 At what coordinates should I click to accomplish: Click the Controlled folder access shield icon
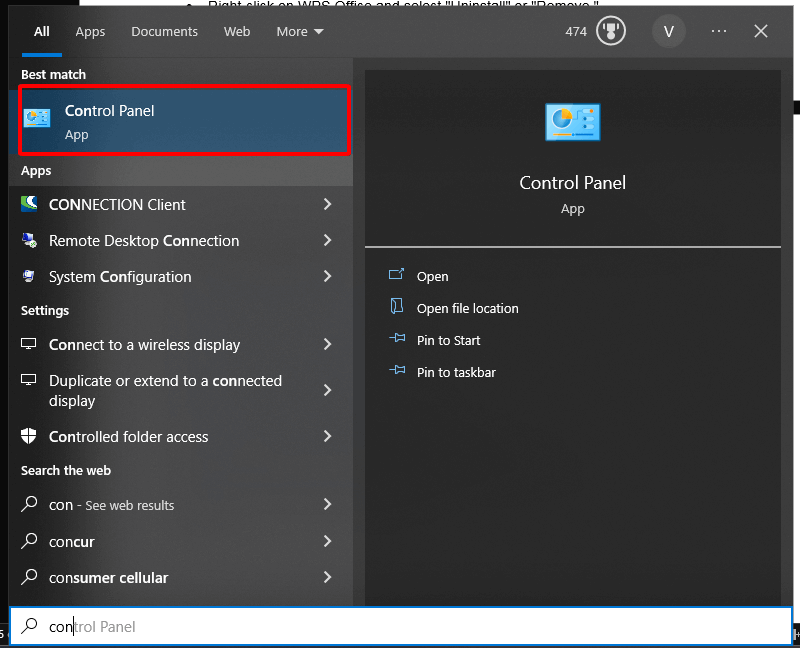click(30, 437)
